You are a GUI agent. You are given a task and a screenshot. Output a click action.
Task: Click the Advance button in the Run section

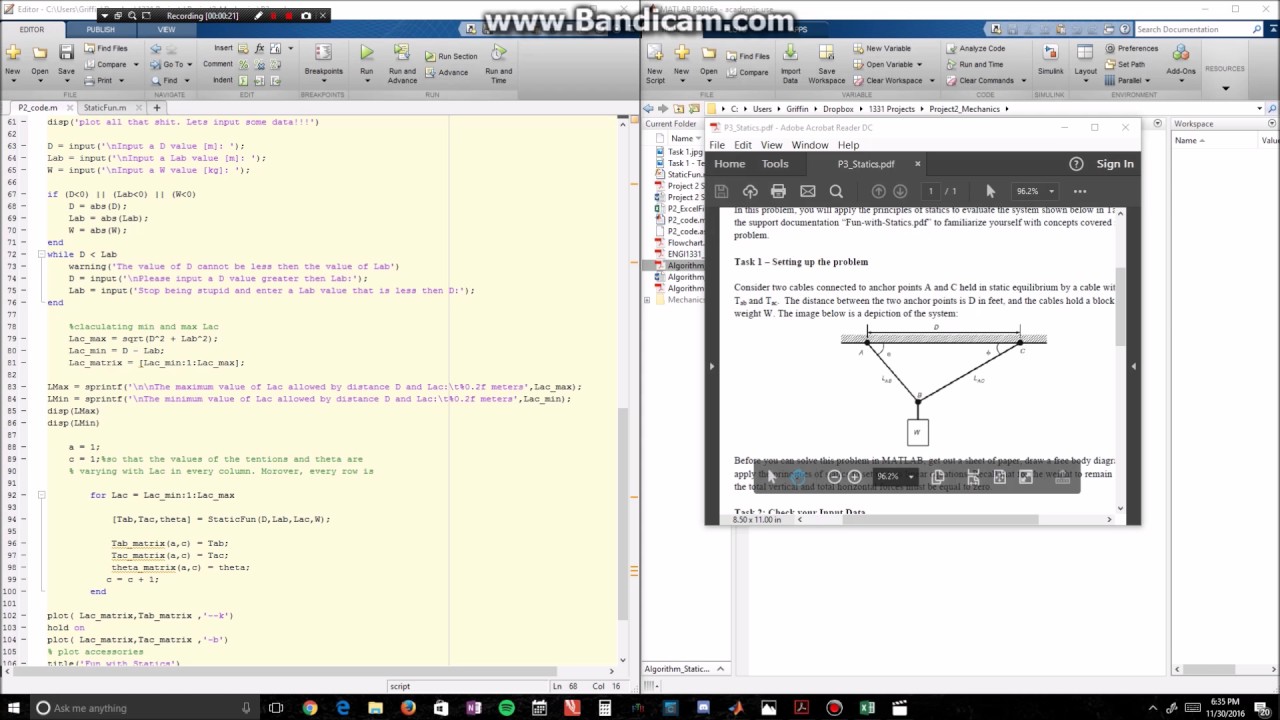pyautogui.click(x=446, y=72)
